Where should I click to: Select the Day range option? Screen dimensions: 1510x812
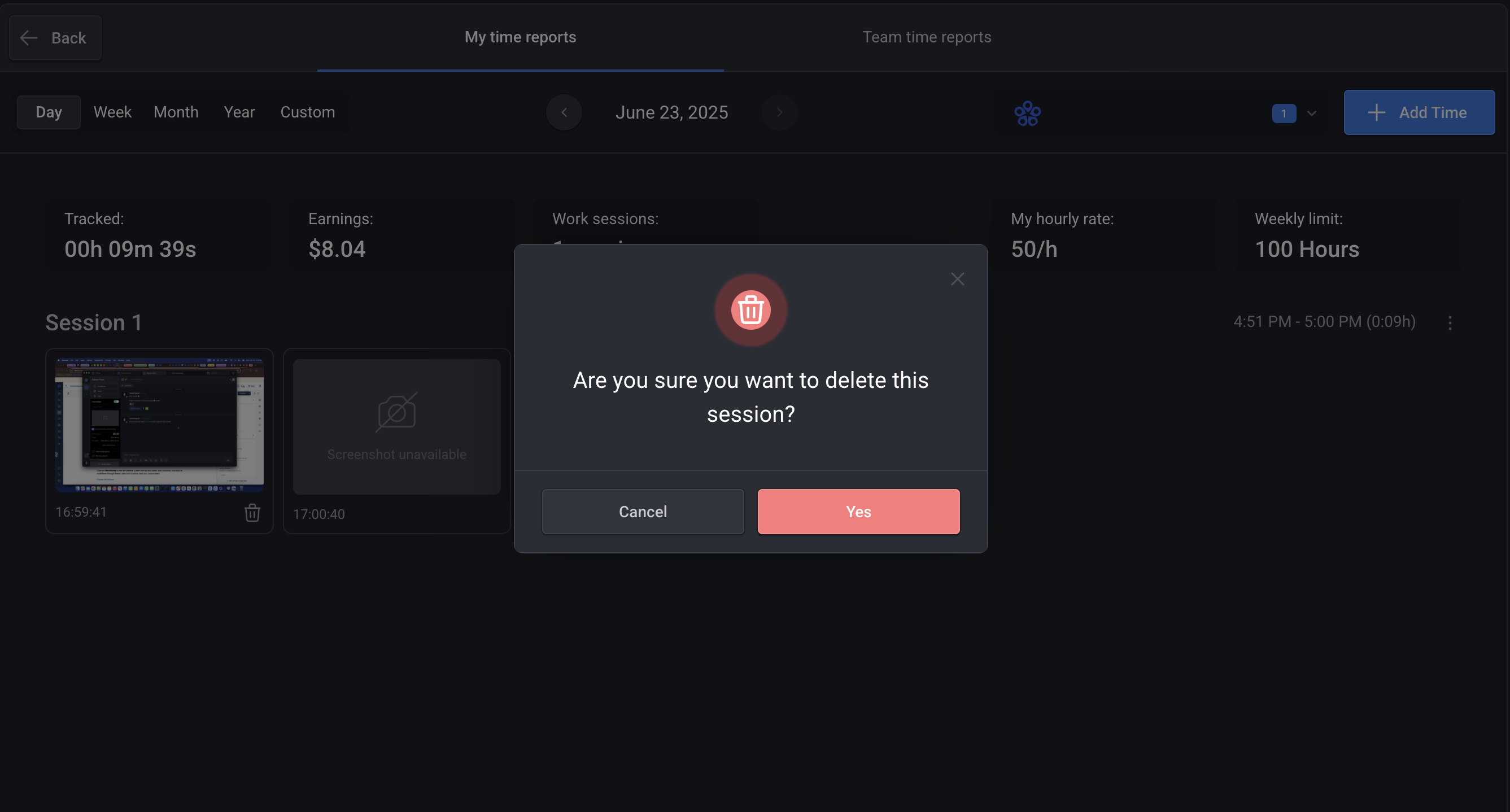point(49,112)
